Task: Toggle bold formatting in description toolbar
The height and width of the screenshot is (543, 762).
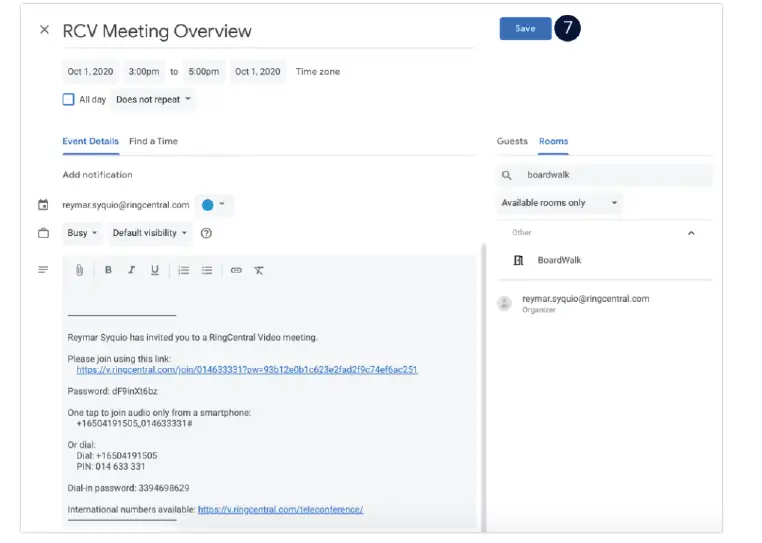Action: coord(108,270)
